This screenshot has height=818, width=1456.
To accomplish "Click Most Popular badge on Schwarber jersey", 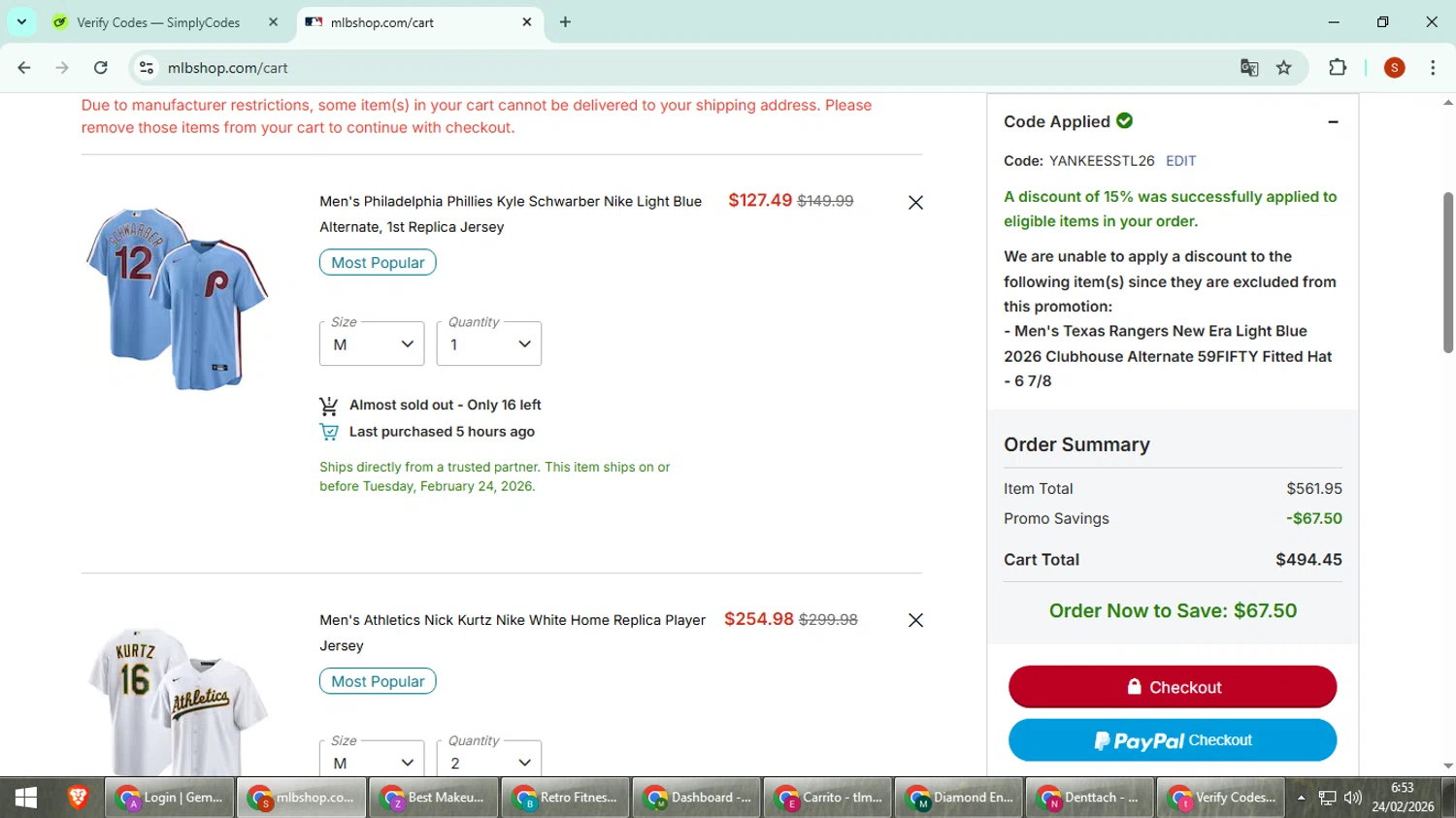I will (378, 262).
